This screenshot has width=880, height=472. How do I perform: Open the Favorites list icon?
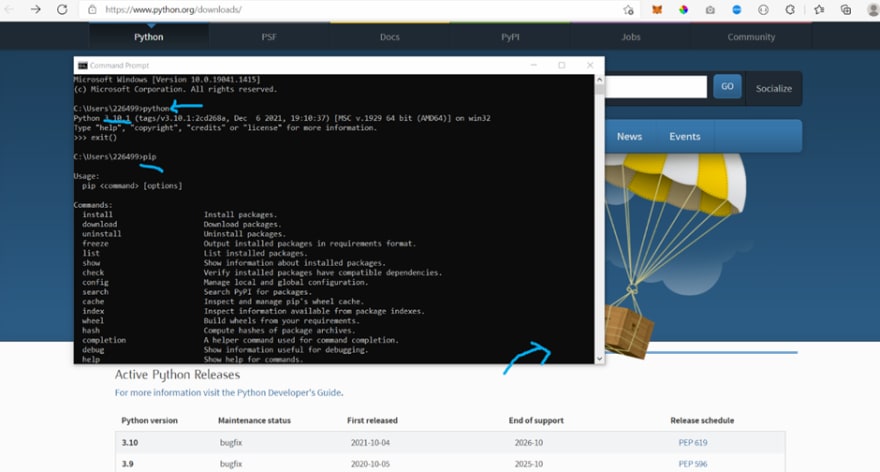coord(819,10)
